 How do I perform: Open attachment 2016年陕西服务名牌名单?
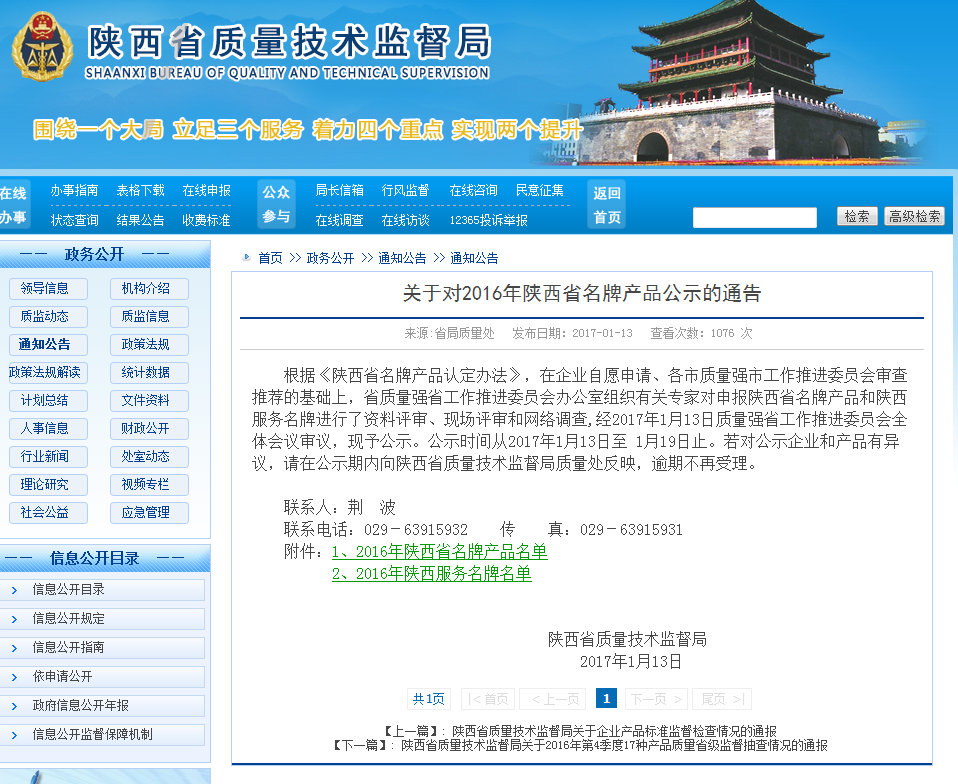pyautogui.click(x=431, y=574)
